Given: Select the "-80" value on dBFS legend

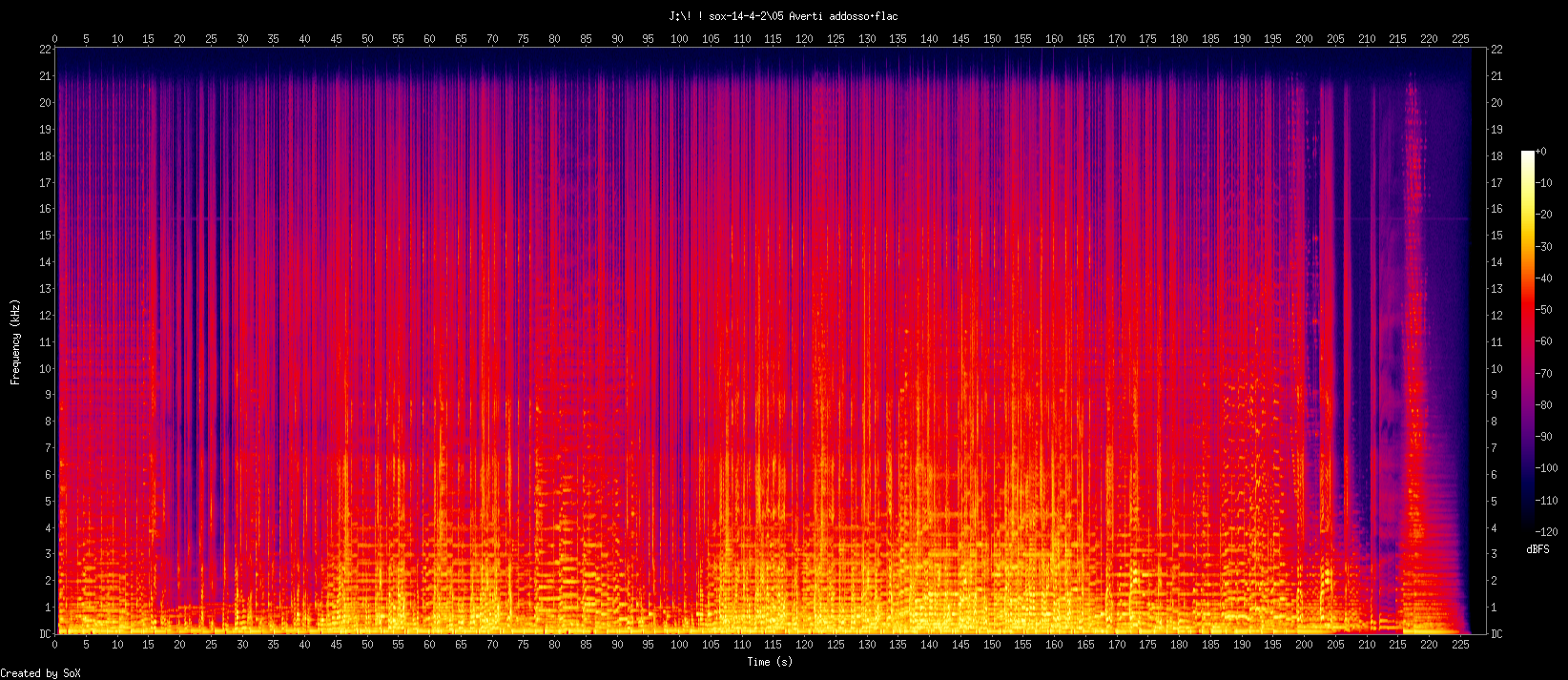Looking at the screenshot, I should click(x=1543, y=404).
